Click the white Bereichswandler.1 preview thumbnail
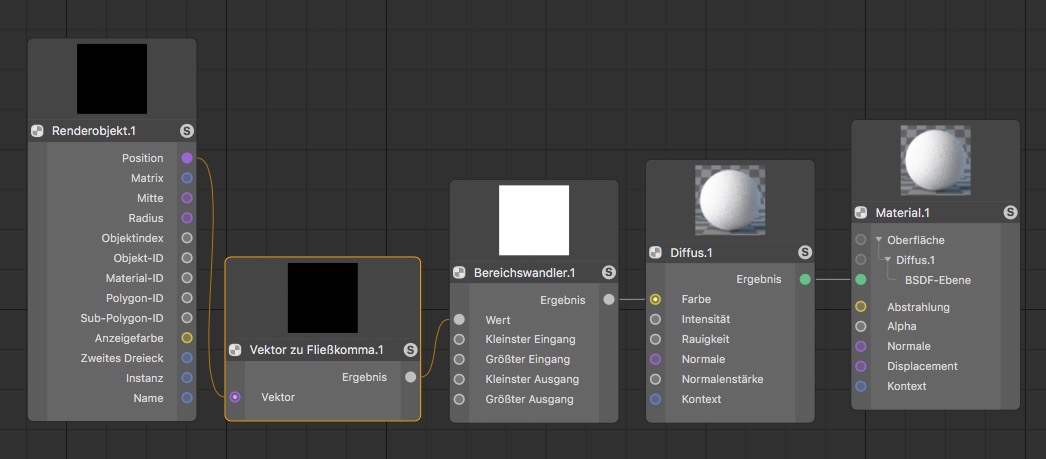 (534, 220)
